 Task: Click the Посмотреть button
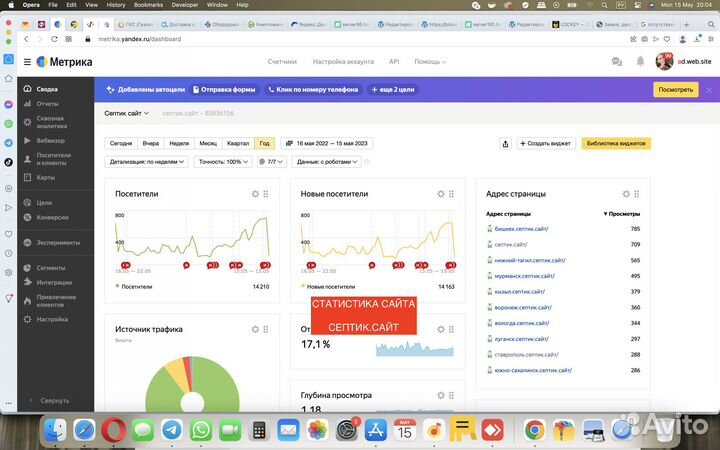pos(675,90)
